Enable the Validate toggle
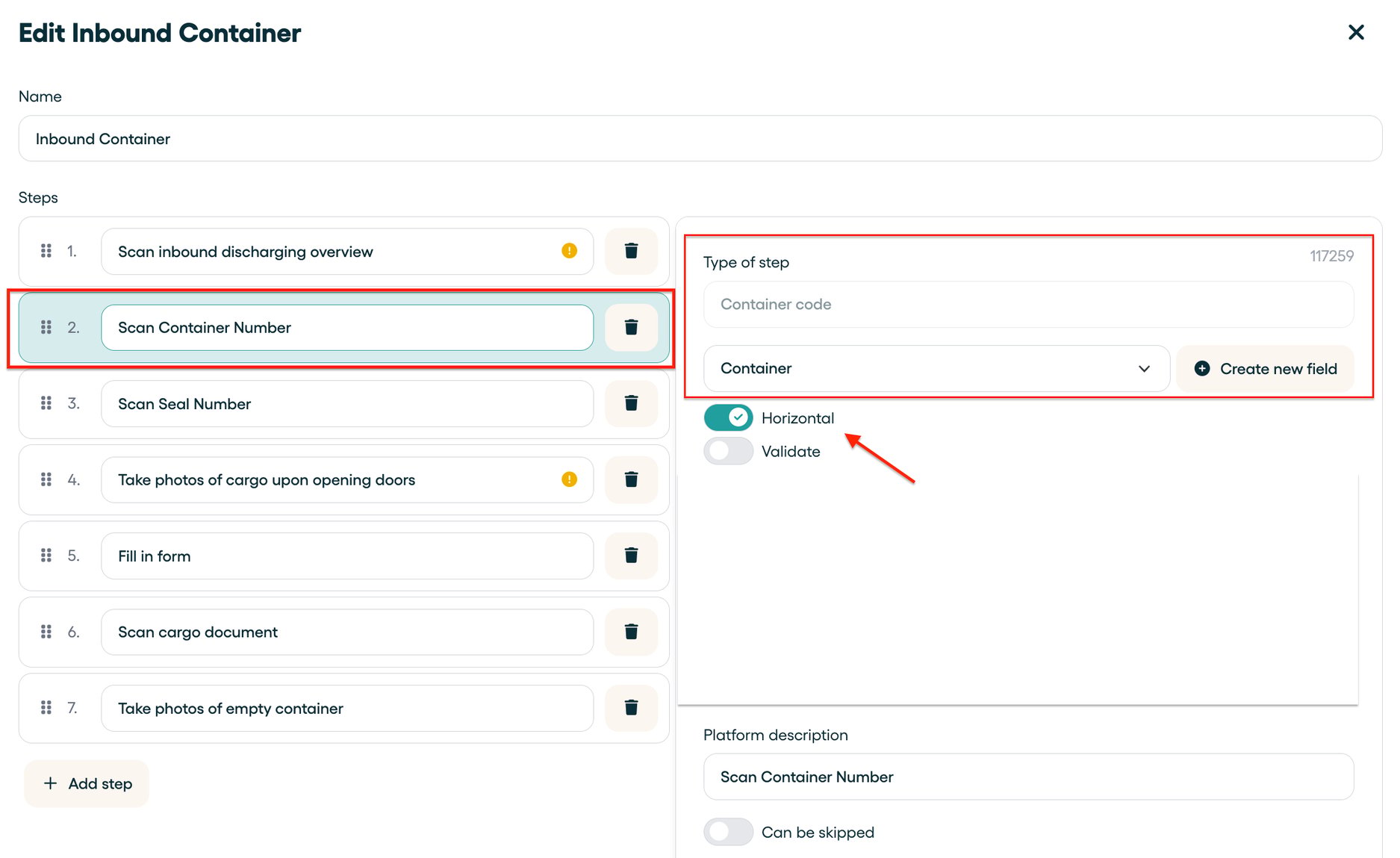1400x858 pixels. tap(728, 451)
